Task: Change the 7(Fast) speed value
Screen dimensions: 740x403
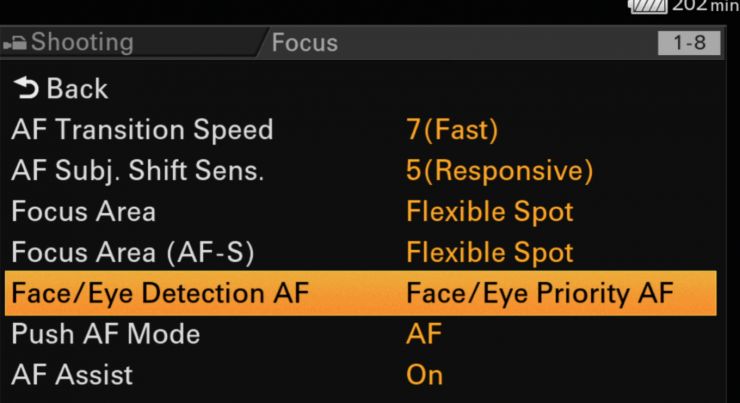Action: point(452,130)
